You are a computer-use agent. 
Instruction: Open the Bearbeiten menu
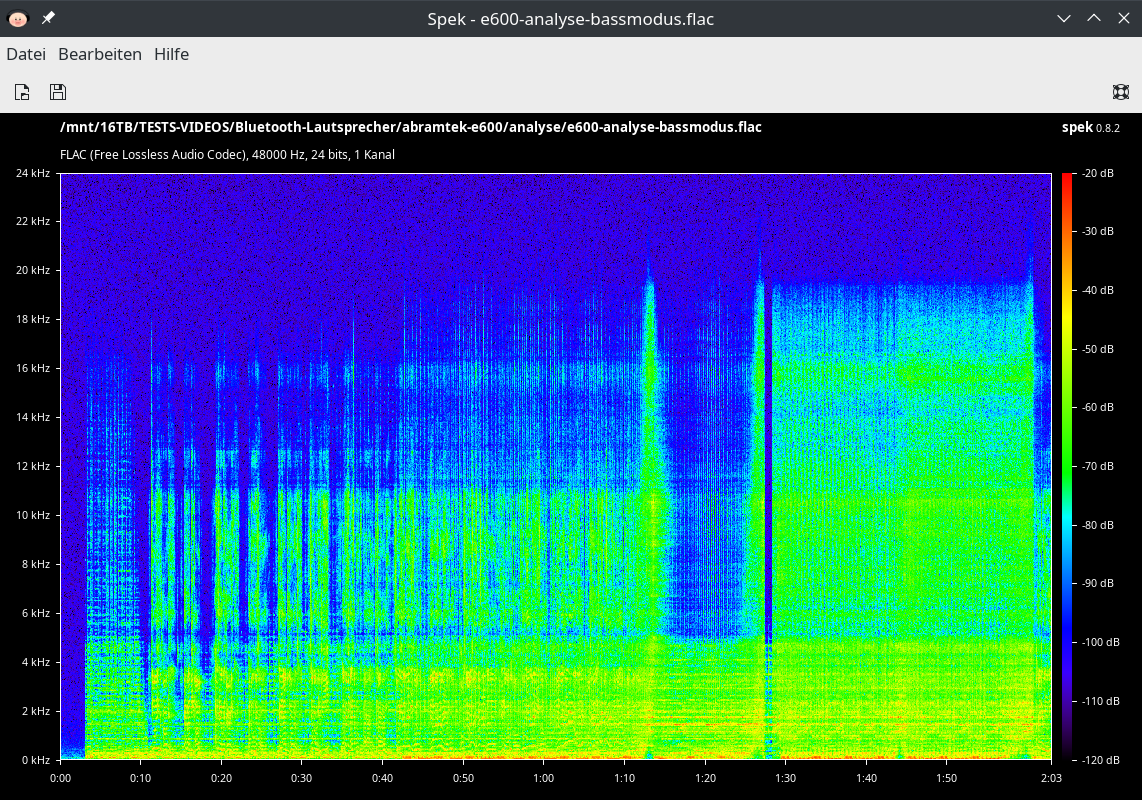100,55
